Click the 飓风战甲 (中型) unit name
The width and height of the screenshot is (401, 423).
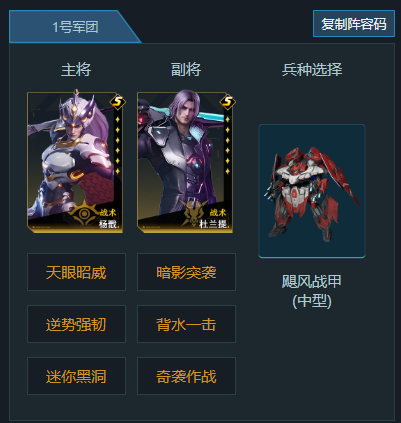[x=312, y=291]
